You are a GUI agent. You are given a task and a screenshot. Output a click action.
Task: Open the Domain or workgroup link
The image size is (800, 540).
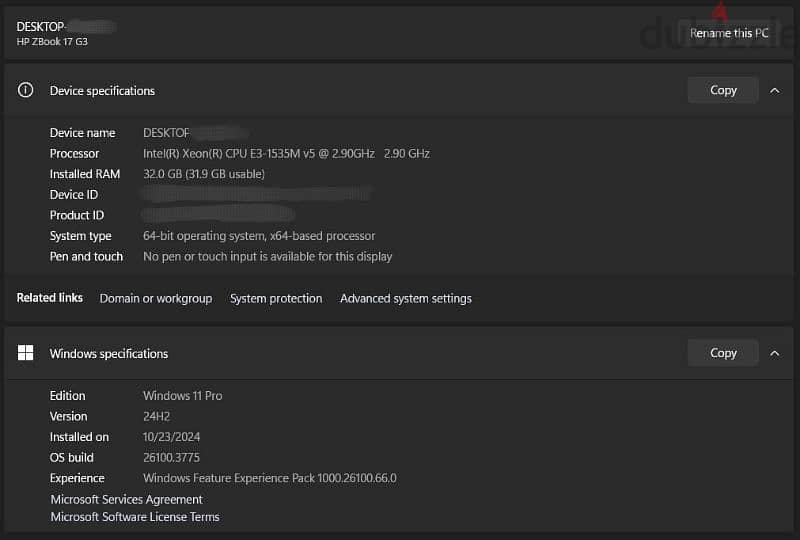pyautogui.click(x=156, y=299)
